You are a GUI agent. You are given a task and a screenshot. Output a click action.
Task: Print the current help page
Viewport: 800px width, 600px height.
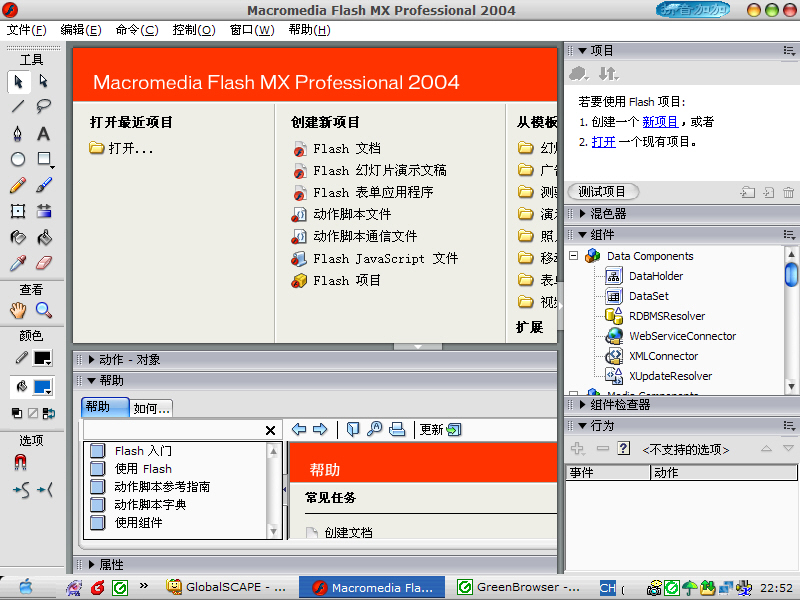point(397,430)
